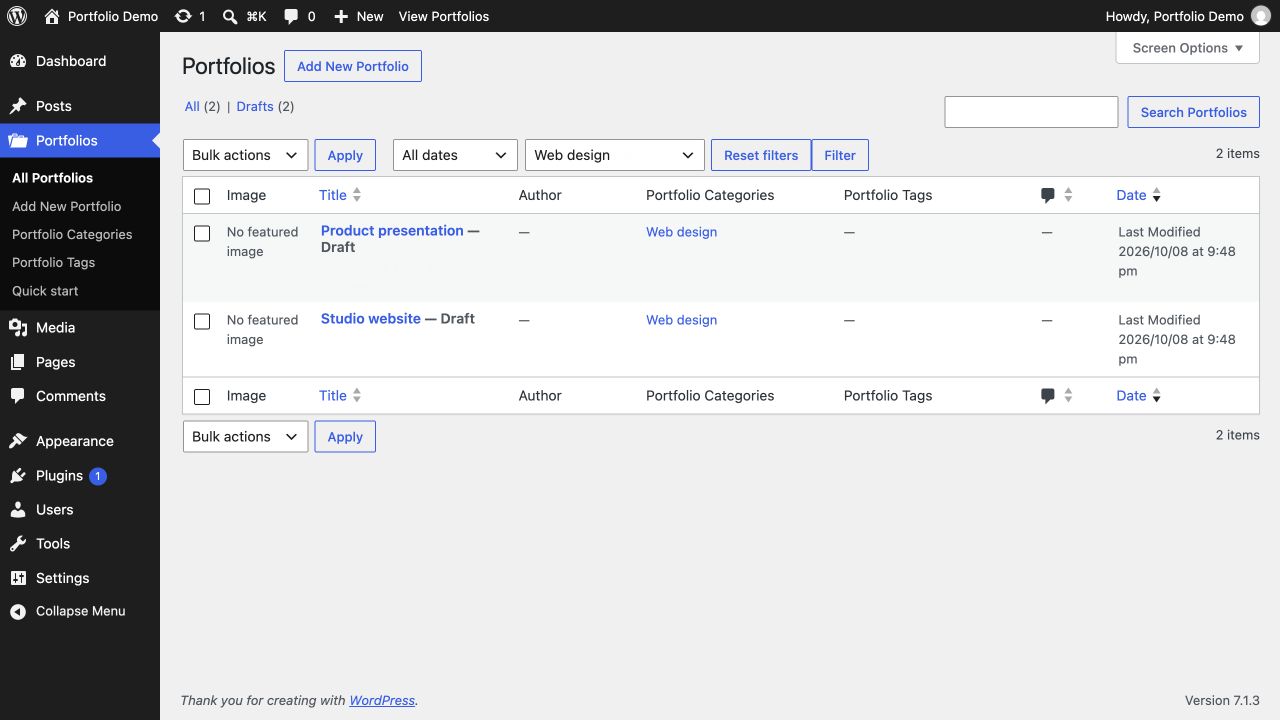
Task: Check the select-all checkbox in table header
Action: pyautogui.click(x=202, y=196)
